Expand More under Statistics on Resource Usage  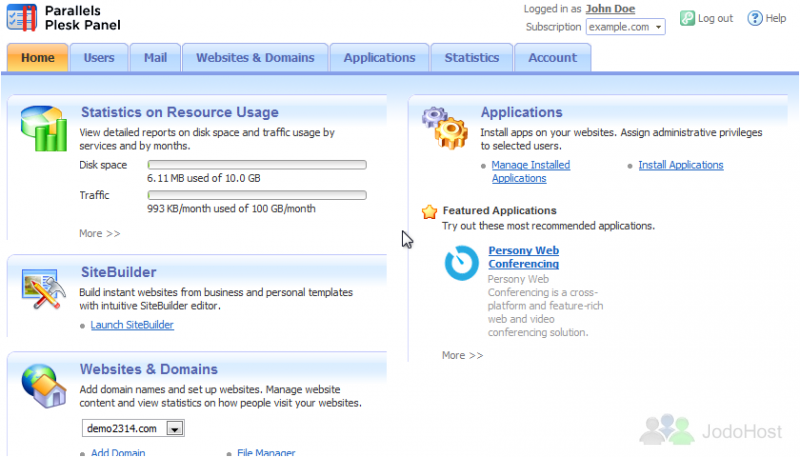pyautogui.click(x=99, y=233)
